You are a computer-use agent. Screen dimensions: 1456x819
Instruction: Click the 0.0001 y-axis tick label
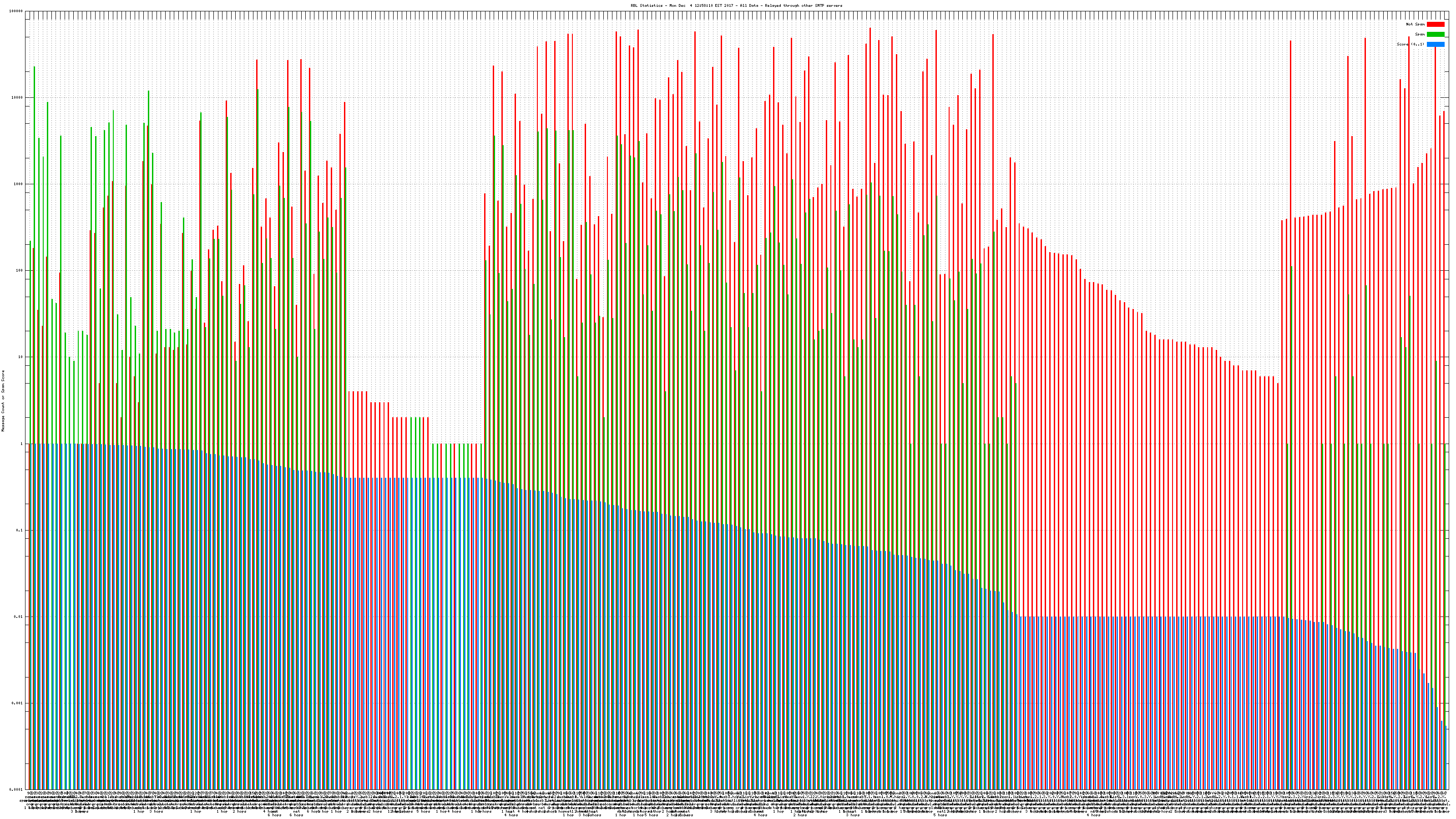tap(16, 789)
